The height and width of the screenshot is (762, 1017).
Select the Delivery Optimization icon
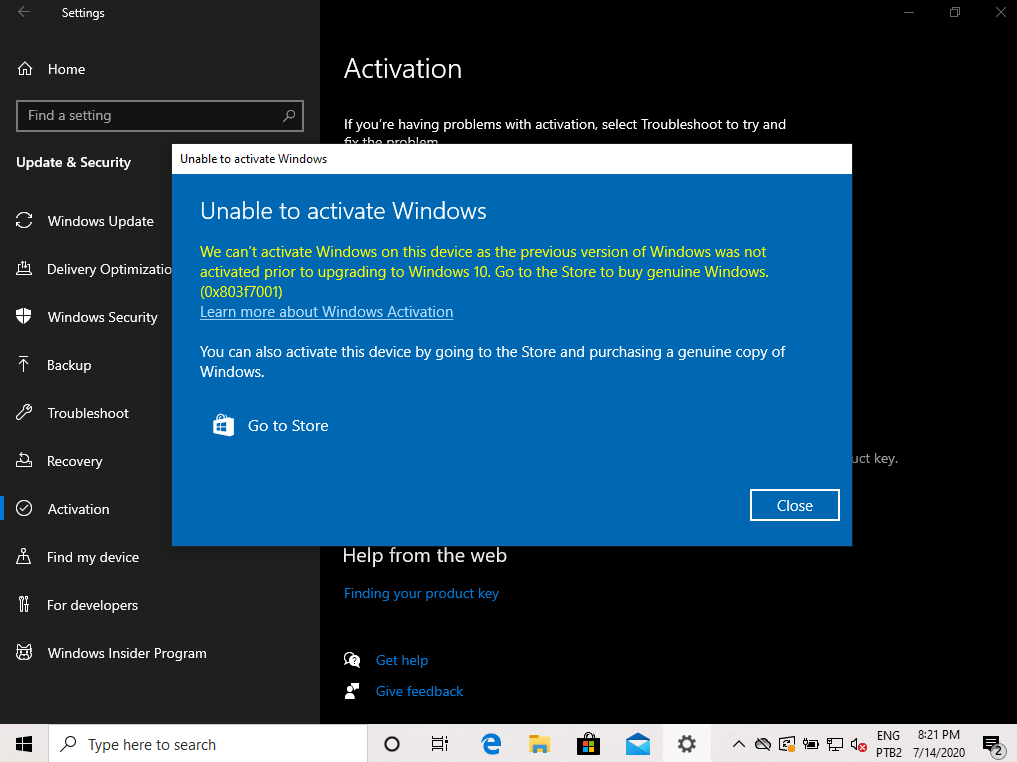(24, 268)
